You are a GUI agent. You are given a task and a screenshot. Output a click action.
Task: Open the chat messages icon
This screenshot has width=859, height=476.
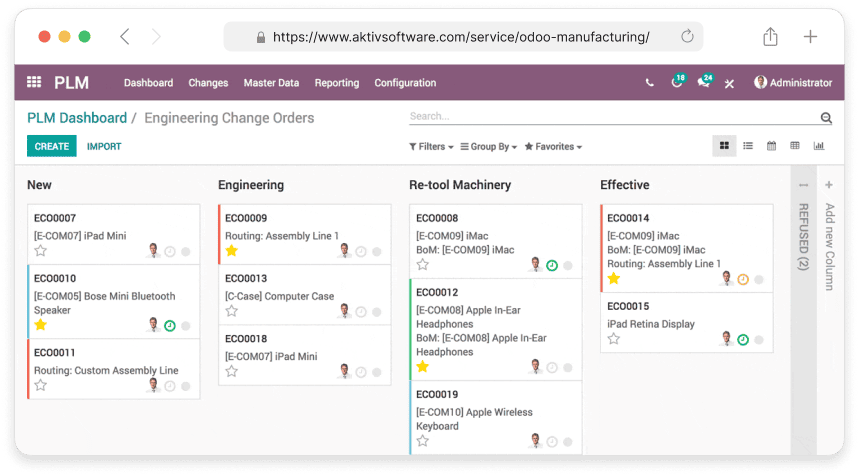(x=704, y=83)
